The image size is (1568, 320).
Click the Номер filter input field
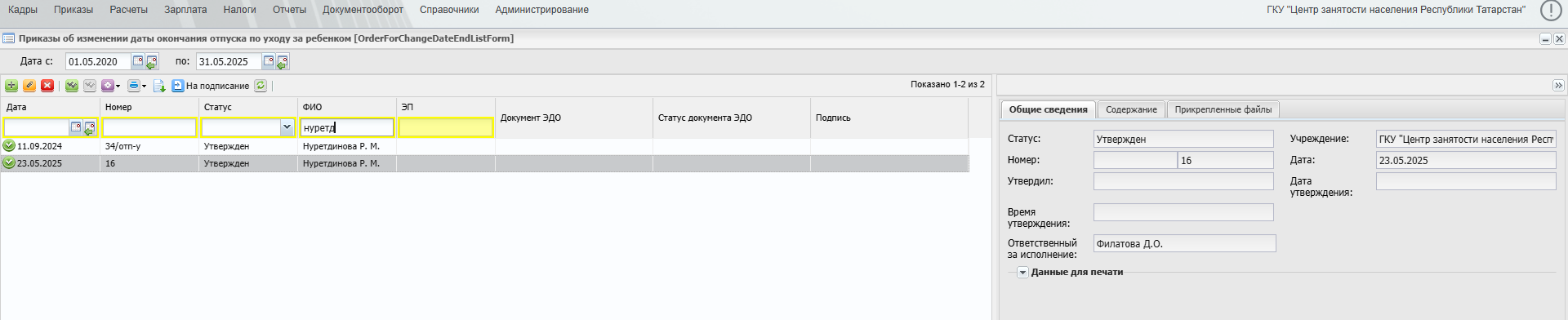click(x=149, y=127)
